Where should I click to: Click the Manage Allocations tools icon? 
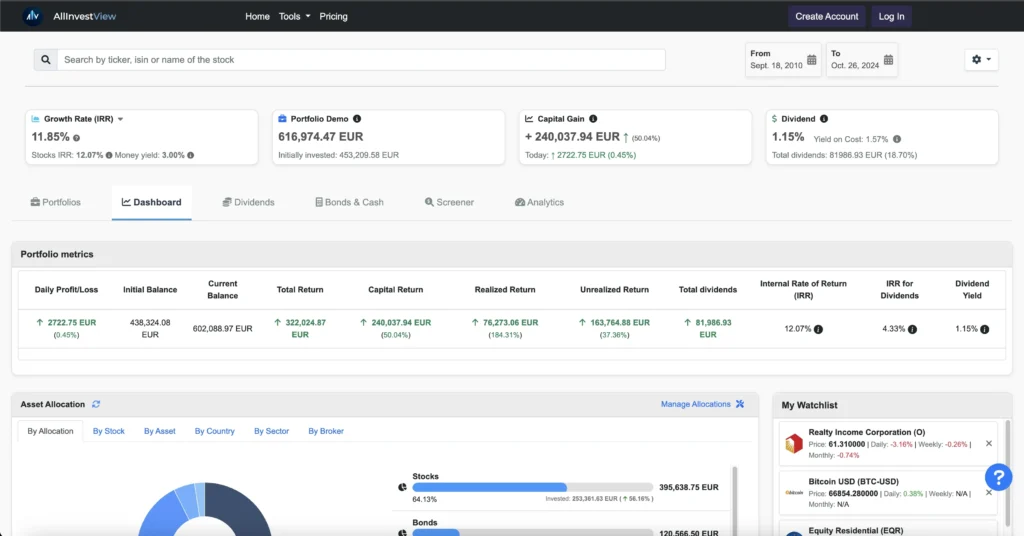(x=740, y=404)
